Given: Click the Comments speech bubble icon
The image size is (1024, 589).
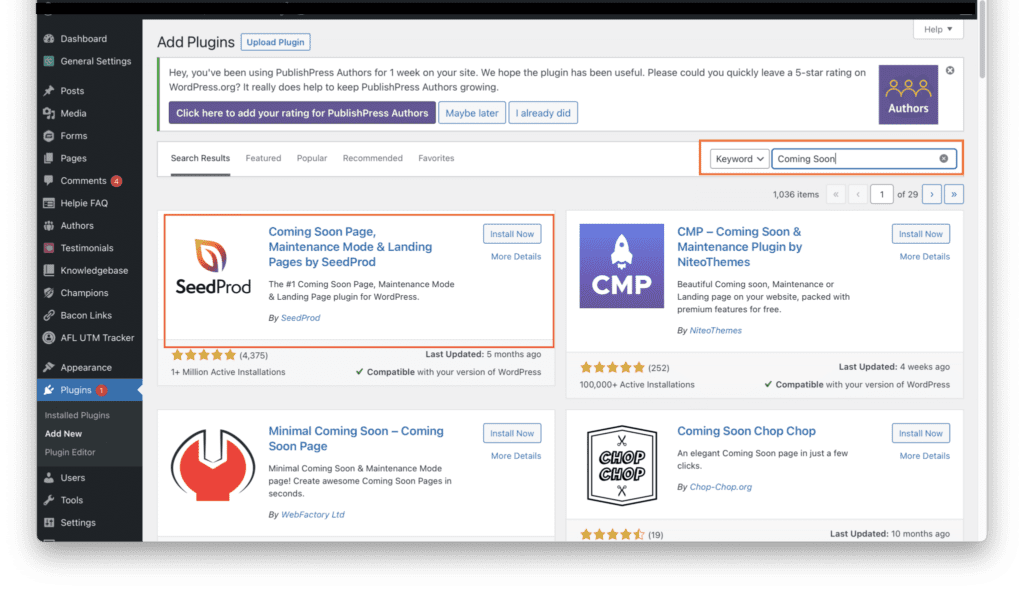Looking at the screenshot, I should click(x=49, y=181).
